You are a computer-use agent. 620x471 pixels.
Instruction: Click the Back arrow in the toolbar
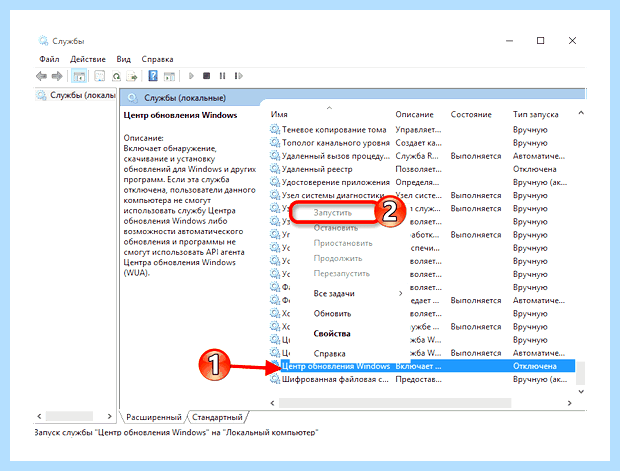coord(41,76)
